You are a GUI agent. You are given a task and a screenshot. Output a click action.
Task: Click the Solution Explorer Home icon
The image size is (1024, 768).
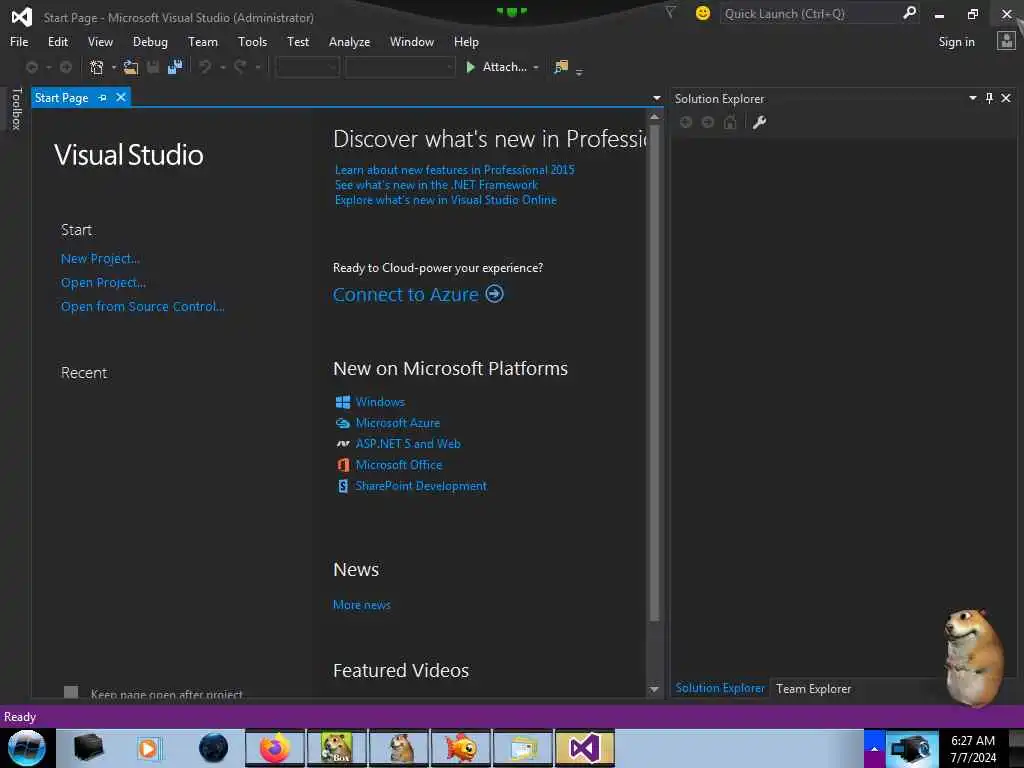730,122
